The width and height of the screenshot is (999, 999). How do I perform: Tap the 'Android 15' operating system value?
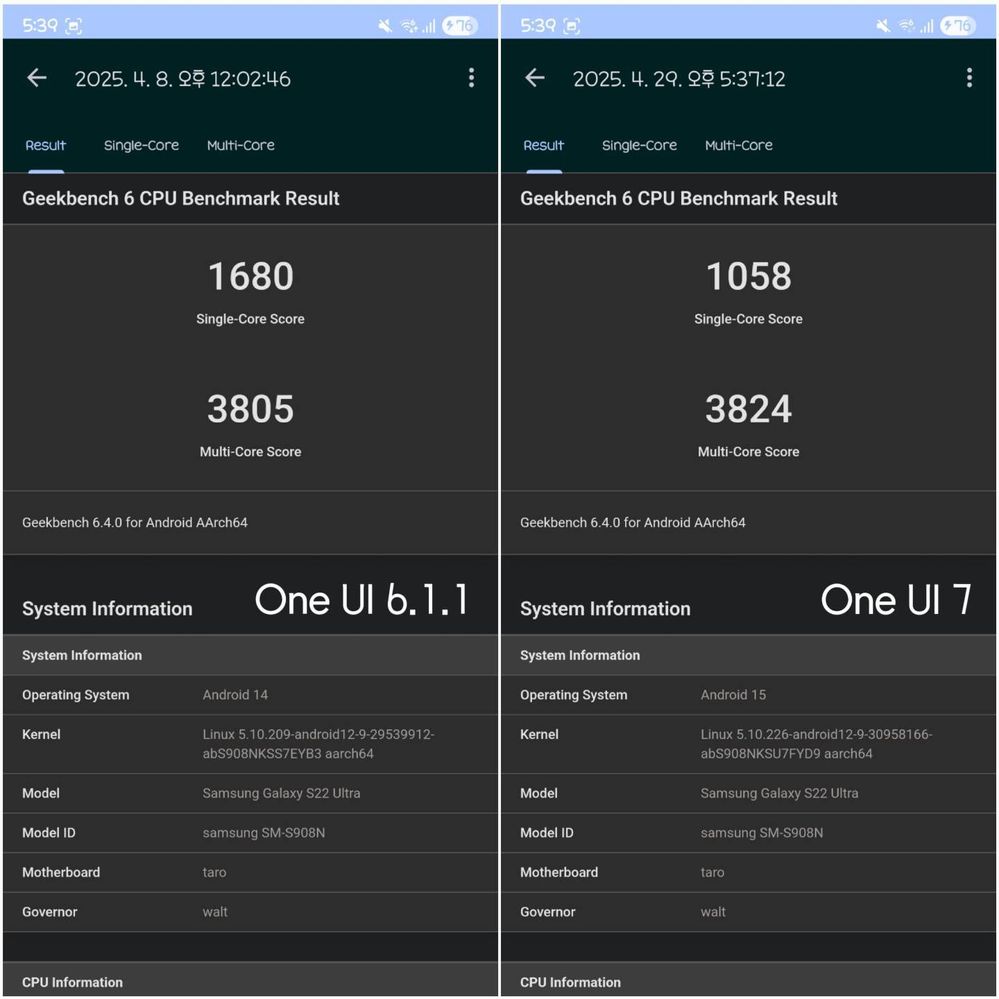(x=733, y=695)
